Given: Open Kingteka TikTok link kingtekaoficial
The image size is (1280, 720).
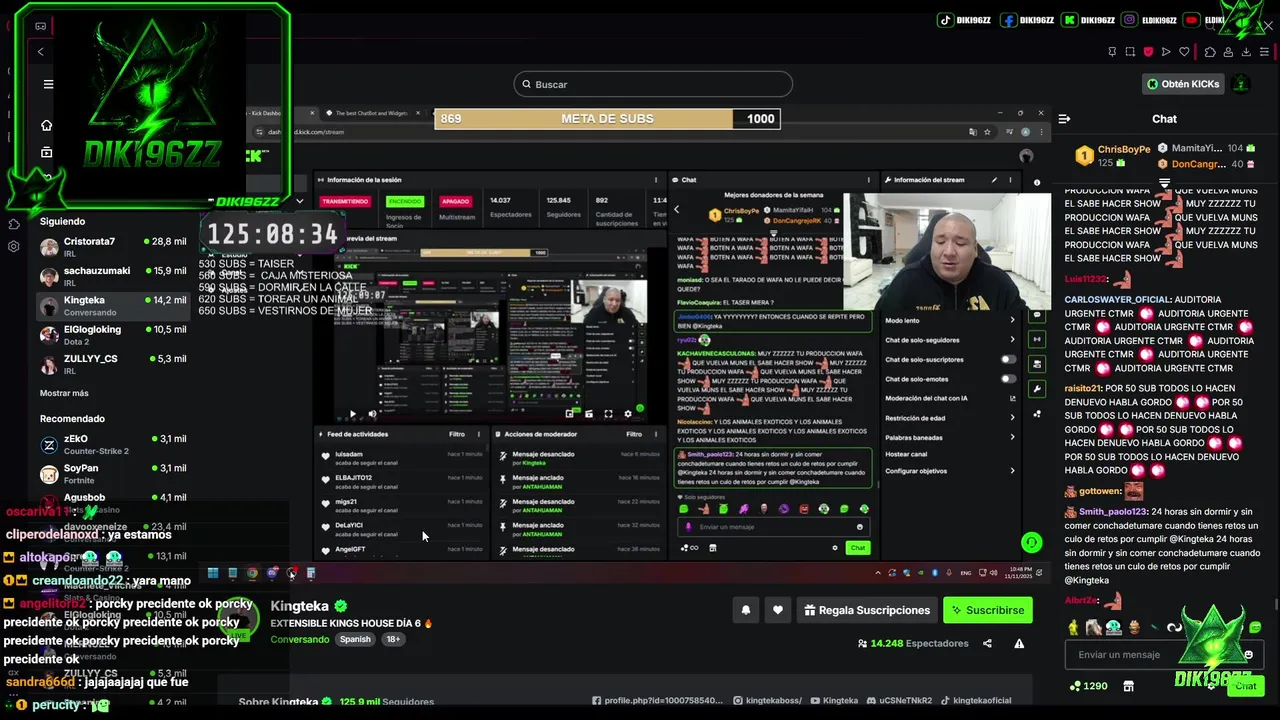Looking at the screenshot, I should 976,701.
